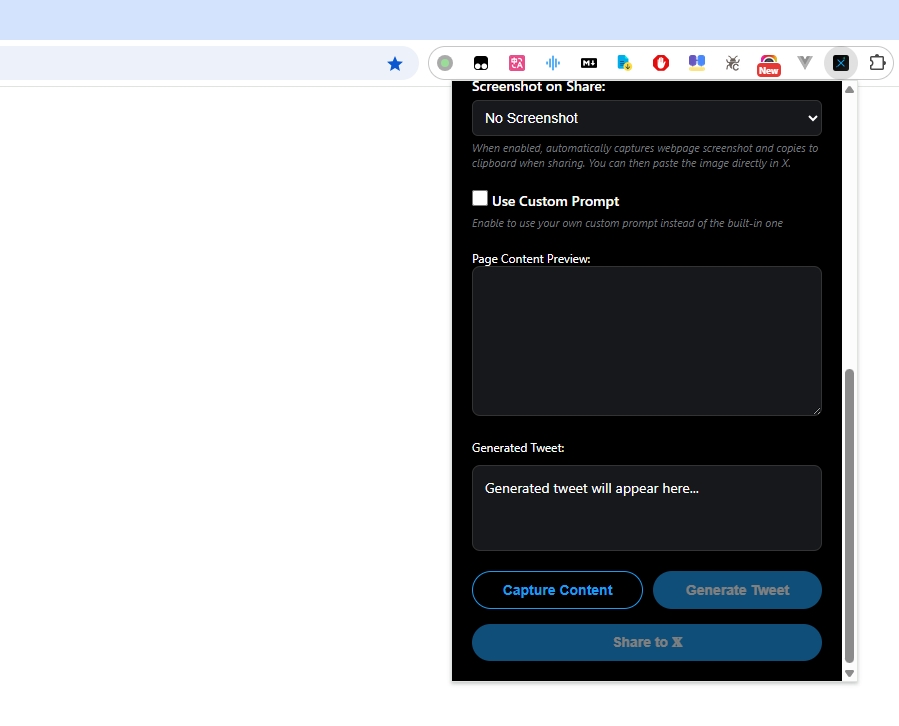Screen dimensions: 899x726
Task: Click the popup scrollbar down arrow
Action: [849, 672]
